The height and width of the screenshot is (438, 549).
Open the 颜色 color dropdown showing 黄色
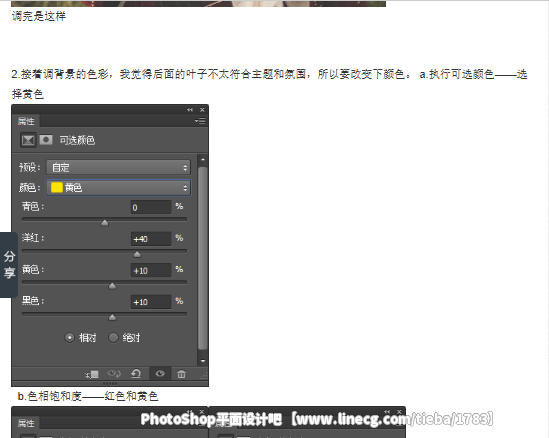coord(118,188)
